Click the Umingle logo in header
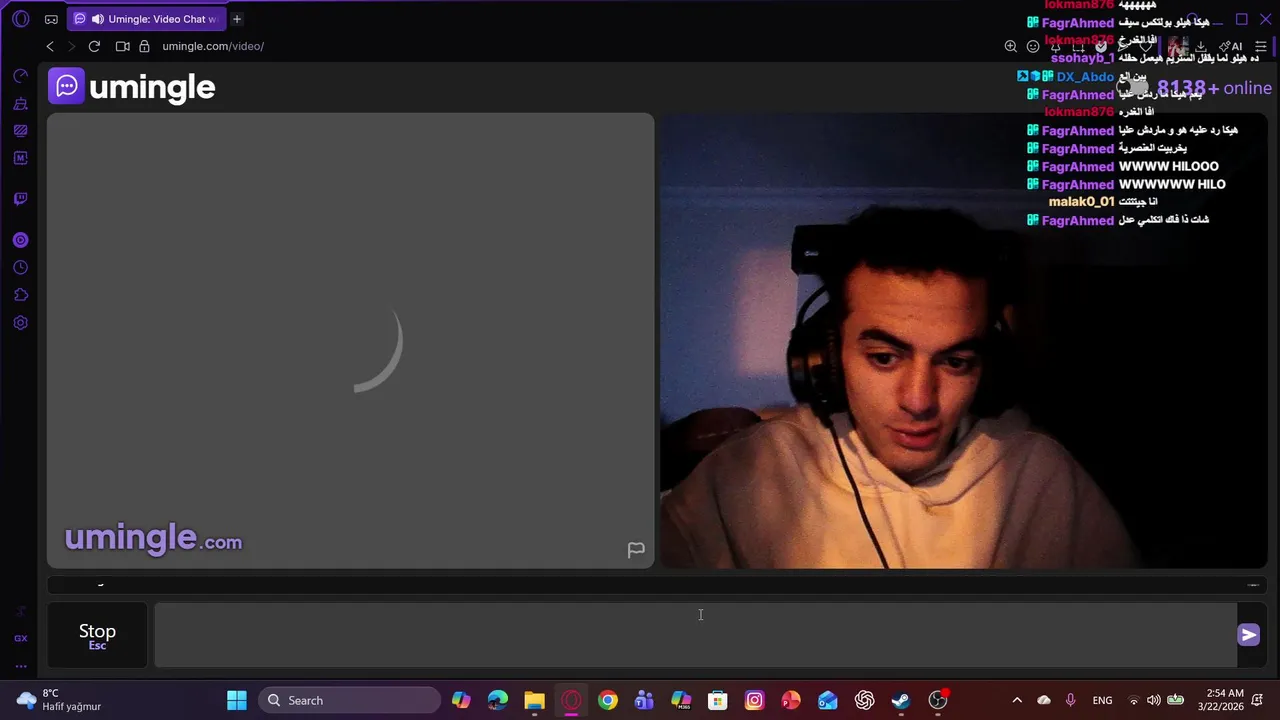This screenshot has width=1280, height=720. (x=132, y=87)
